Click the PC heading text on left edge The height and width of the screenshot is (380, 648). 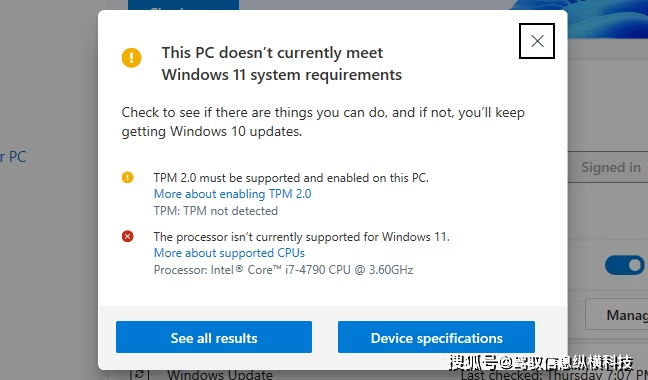[13, 157]
